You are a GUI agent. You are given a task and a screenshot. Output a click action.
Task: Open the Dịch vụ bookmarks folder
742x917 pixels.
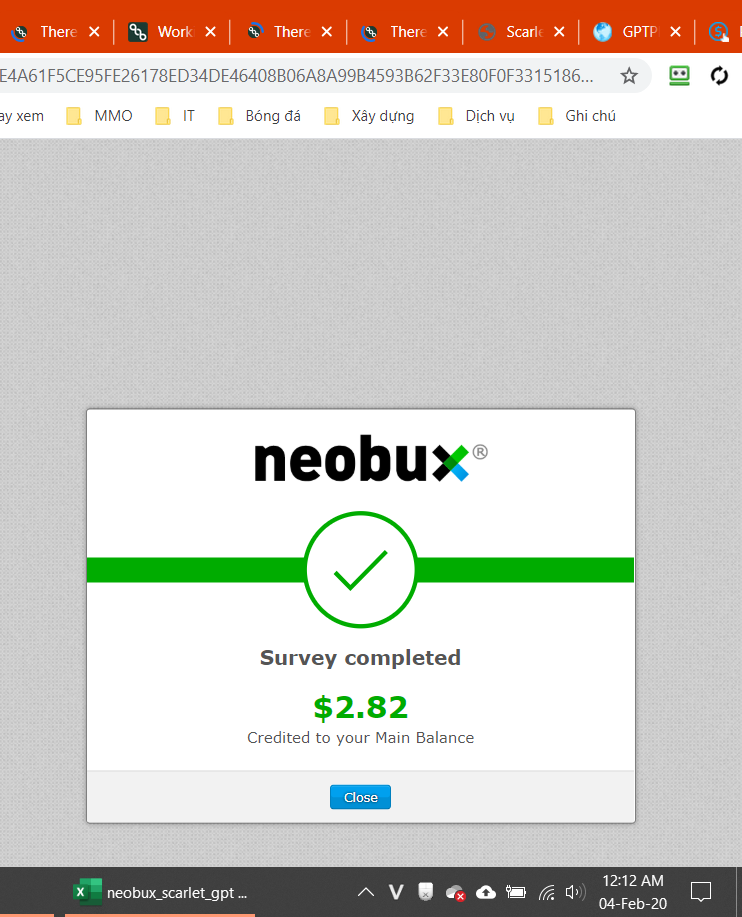tap(476, 116)
